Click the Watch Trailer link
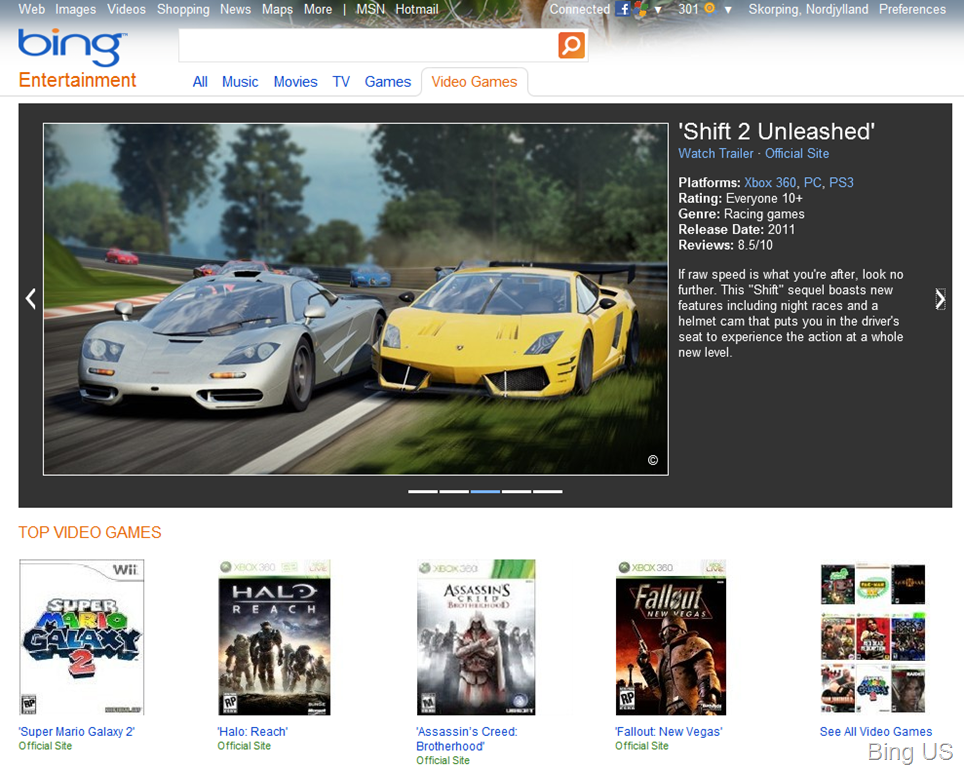The height and width of the screenshot is (768, 964). [716, 154]
